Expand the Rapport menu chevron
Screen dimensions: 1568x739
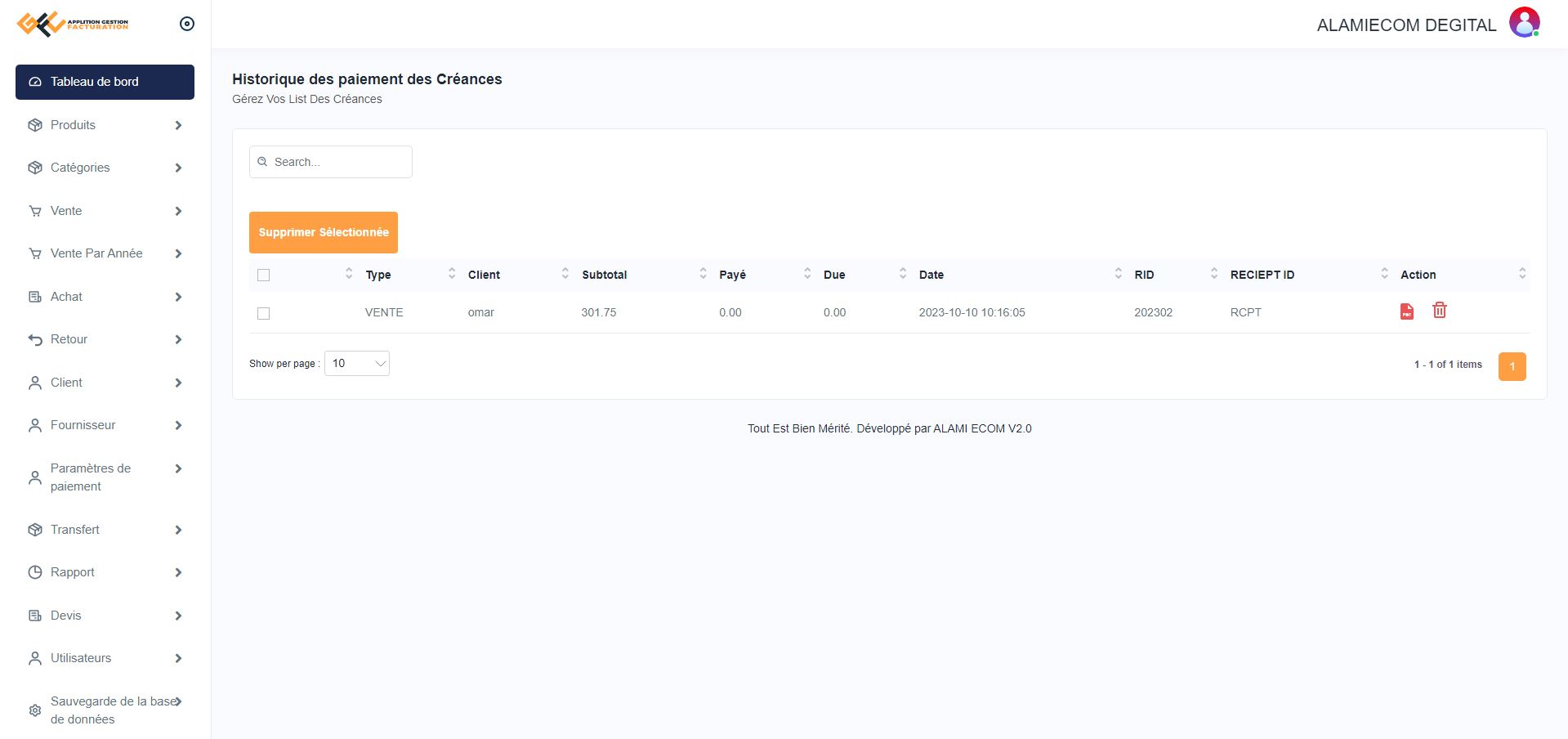click(x=178, y=573)
